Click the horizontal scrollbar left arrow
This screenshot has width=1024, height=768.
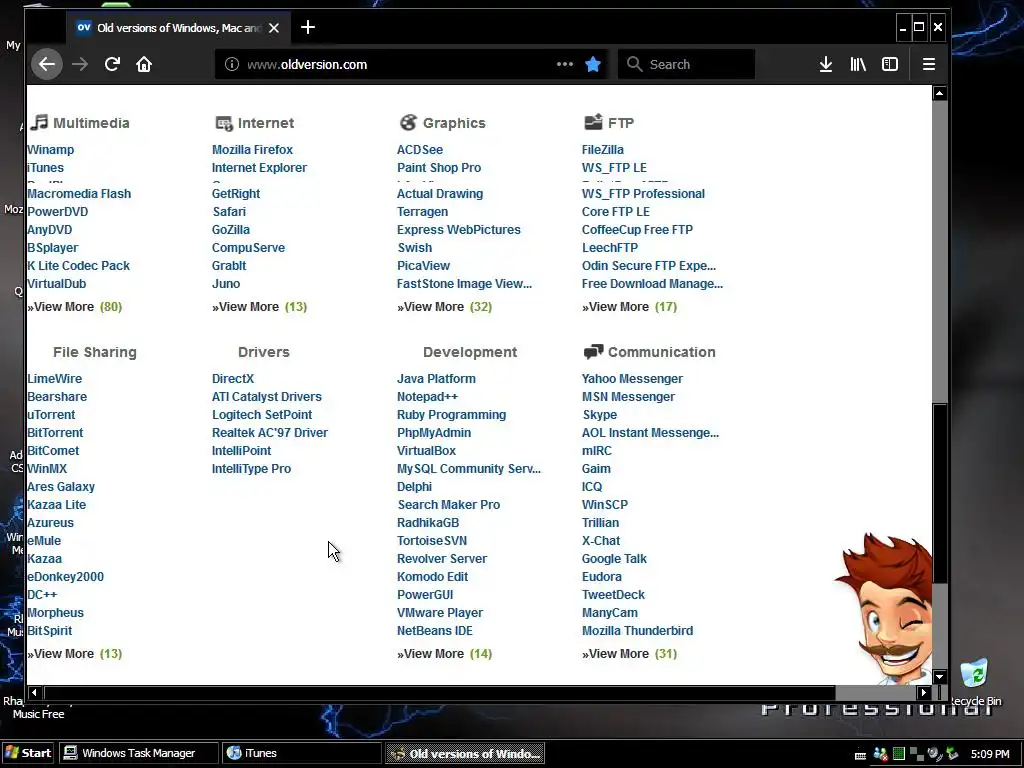[x=34, y=692]
